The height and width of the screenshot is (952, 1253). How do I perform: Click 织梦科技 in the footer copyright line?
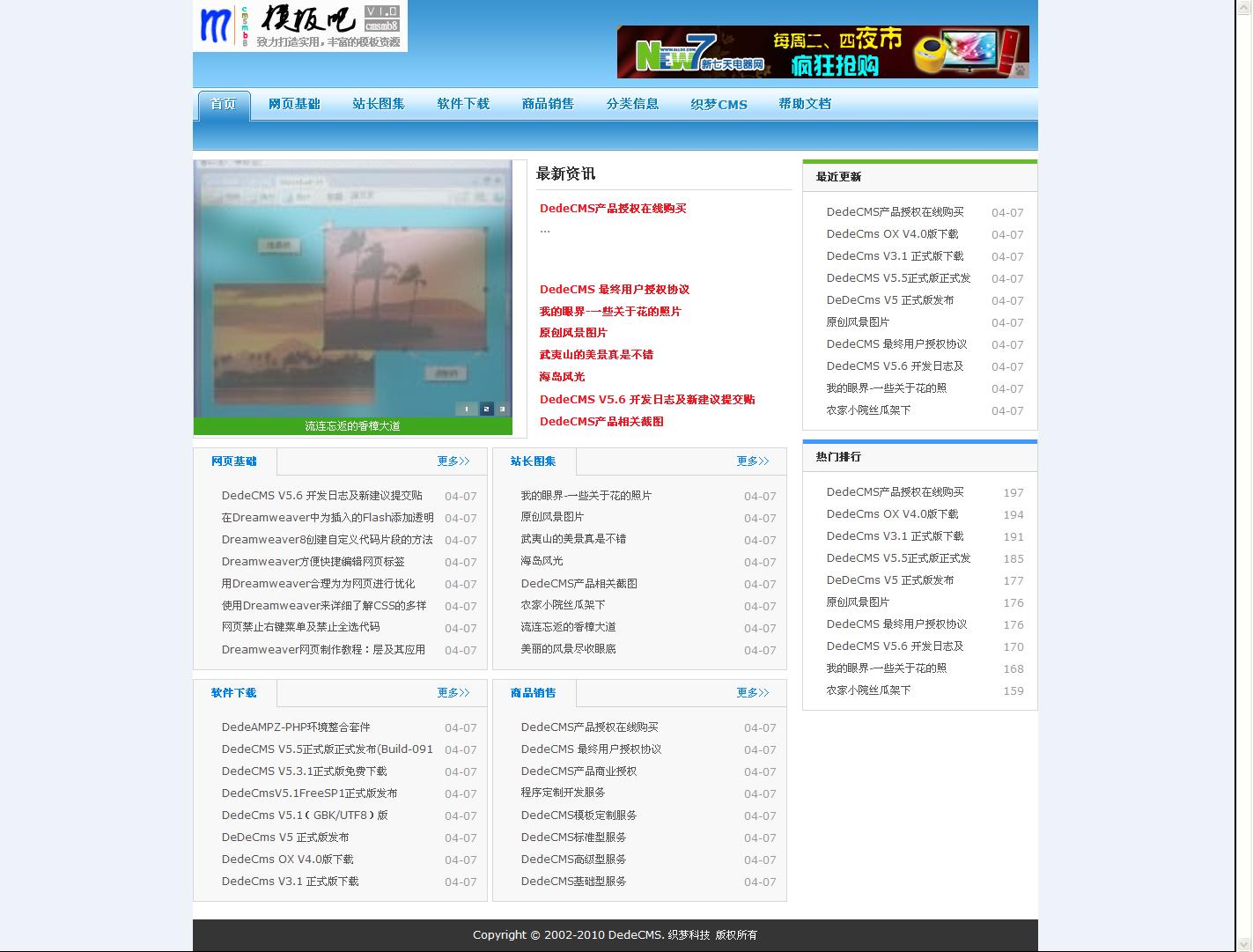click(689, 935)
